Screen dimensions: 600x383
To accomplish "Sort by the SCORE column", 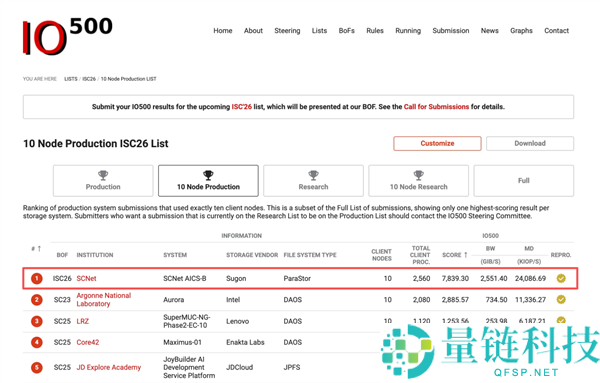I will pyautogui.click(x=455, y=255).
